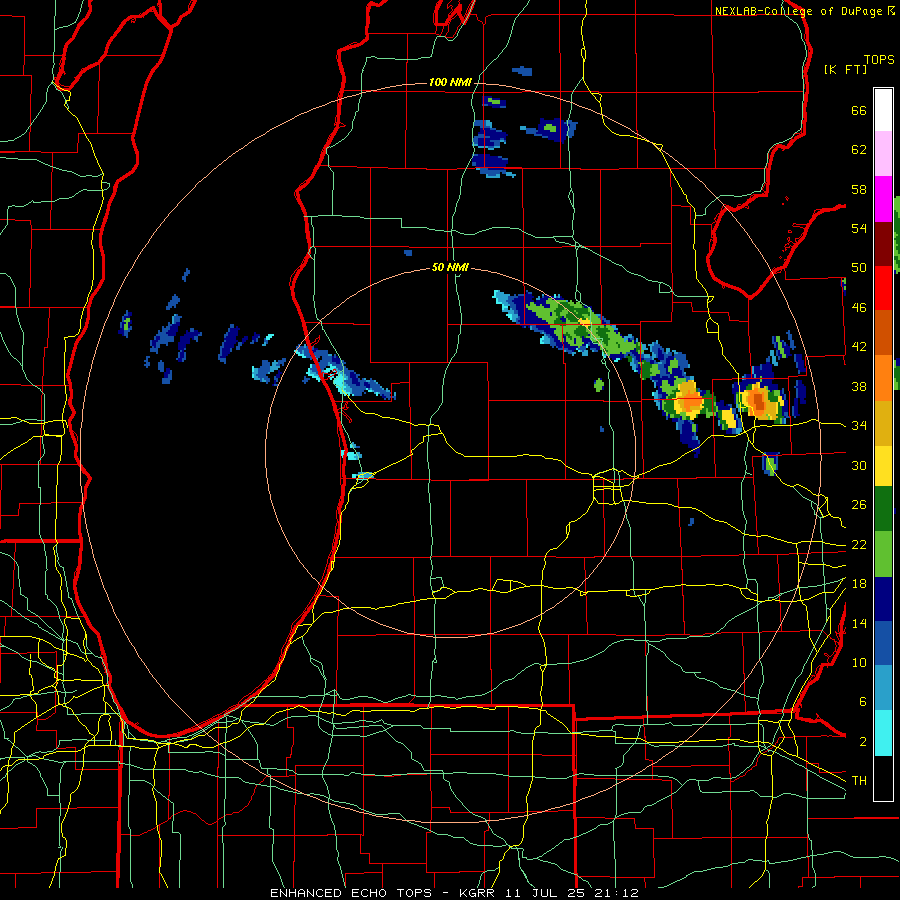Click the 50 legend scale value

[x=859, y=268]
